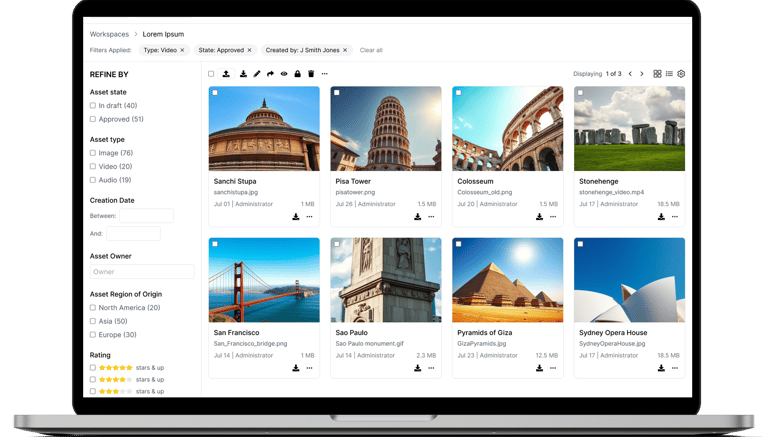Check the North America (20) region
The height and width of the screenshot is (437, 768).
coord(93,308)
